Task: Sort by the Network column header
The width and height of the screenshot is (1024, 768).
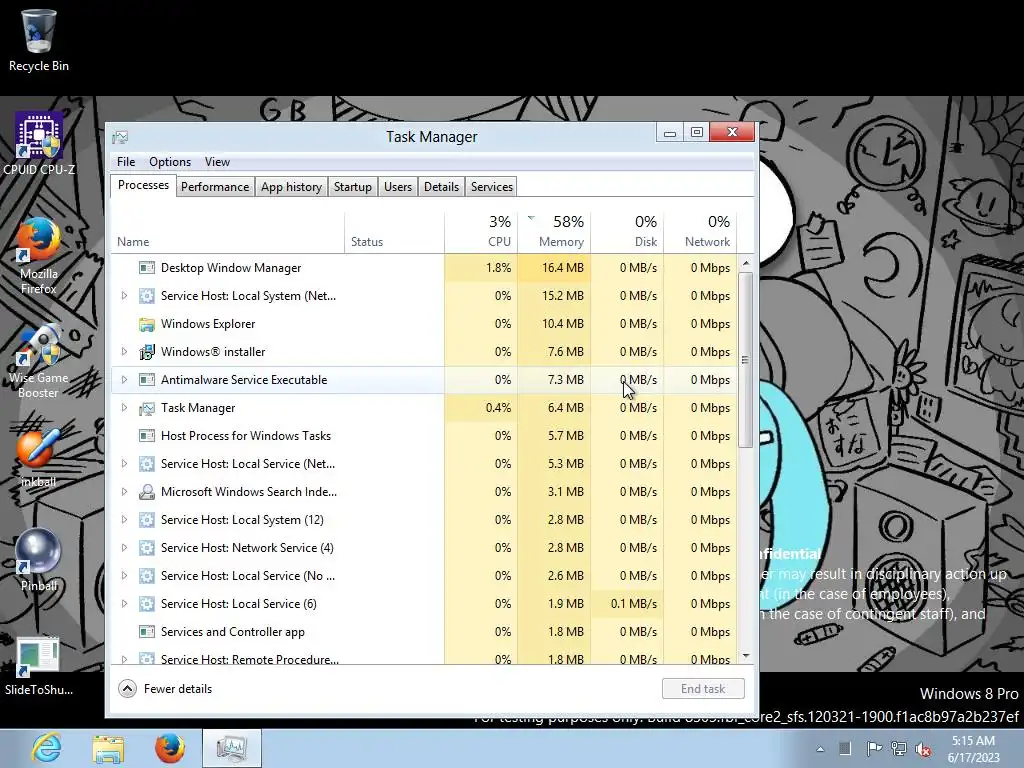Action: coord(701,232)
